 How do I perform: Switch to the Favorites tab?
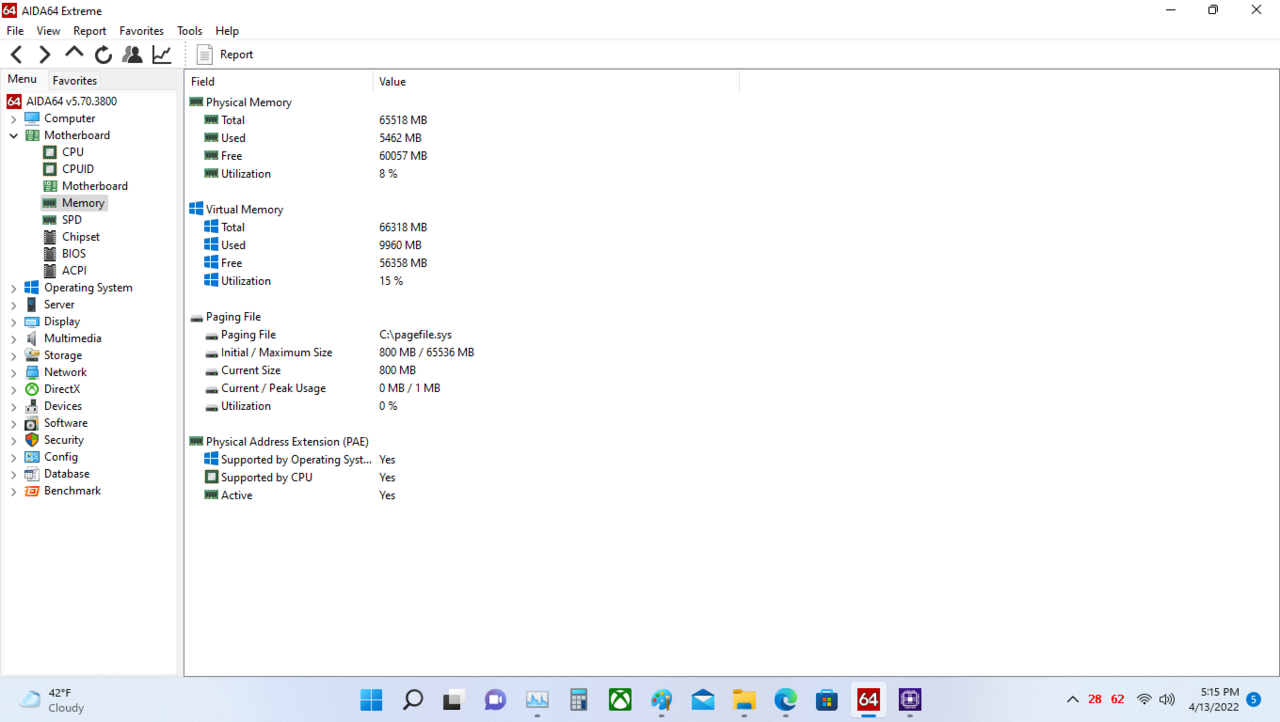74,80
